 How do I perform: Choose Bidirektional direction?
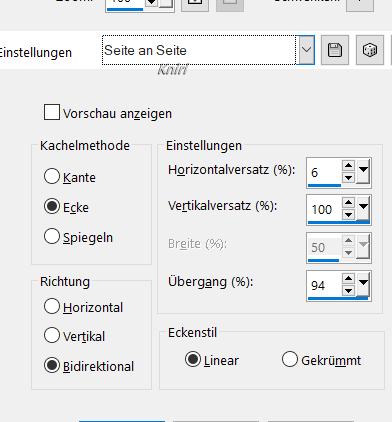tap(52, 365)
